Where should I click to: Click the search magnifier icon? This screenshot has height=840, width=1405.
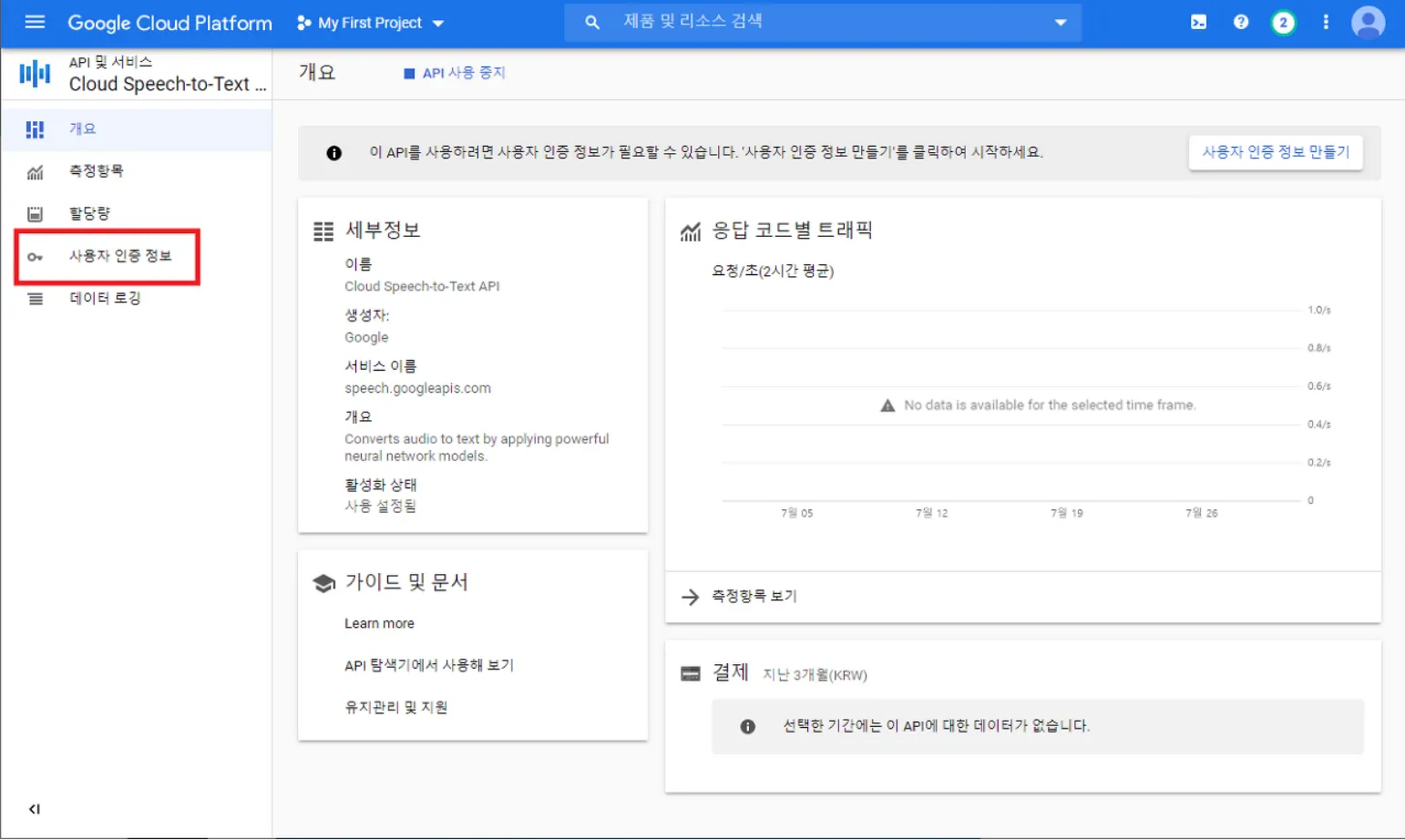click(592, 22)
